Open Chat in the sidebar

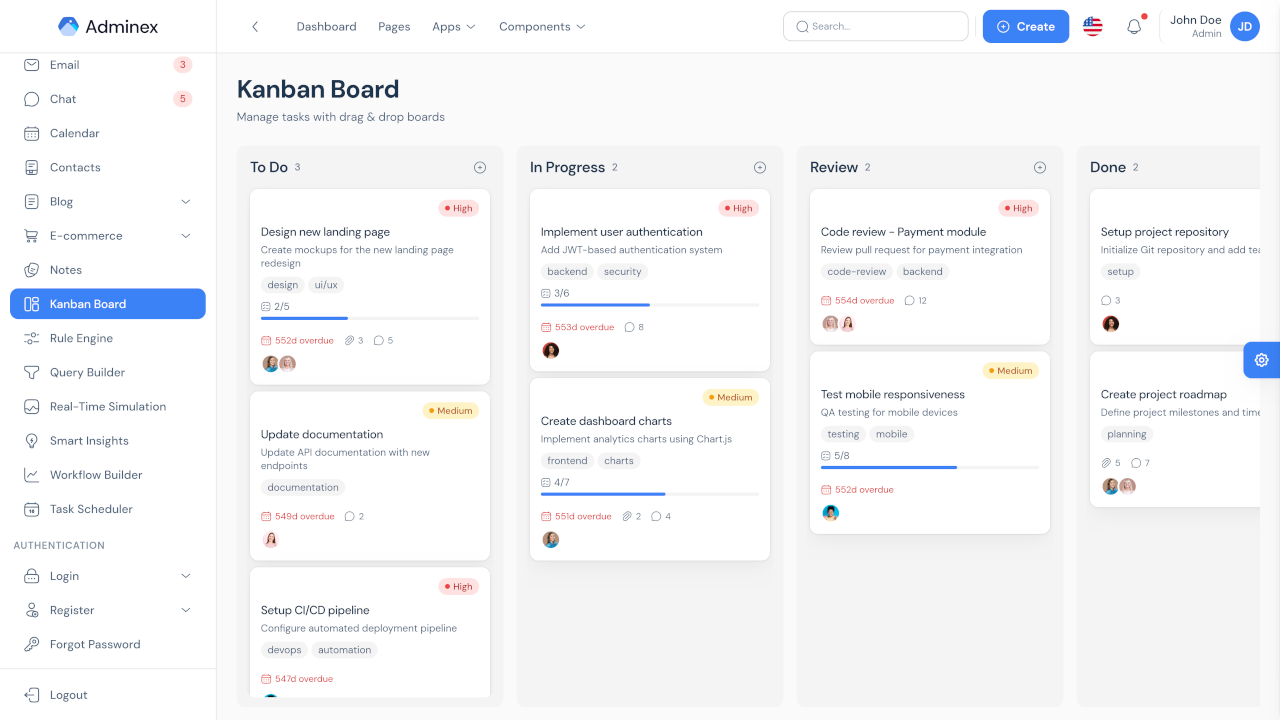tap(108, 99)
